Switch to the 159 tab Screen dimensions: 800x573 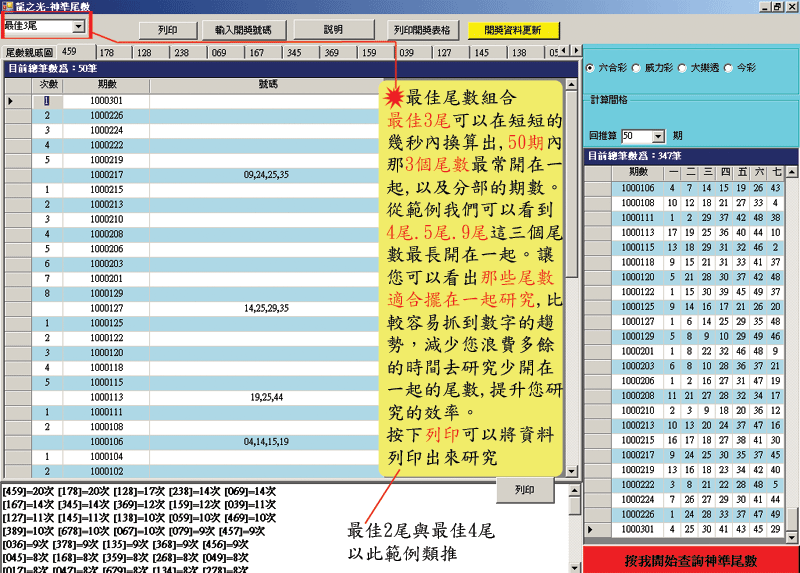(x=376, y=53)
